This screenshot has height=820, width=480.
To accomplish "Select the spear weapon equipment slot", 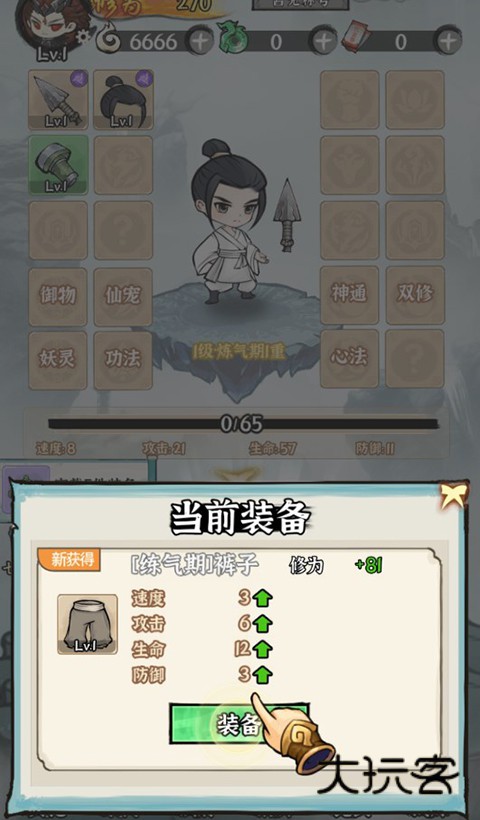I will tap(58, 99).
